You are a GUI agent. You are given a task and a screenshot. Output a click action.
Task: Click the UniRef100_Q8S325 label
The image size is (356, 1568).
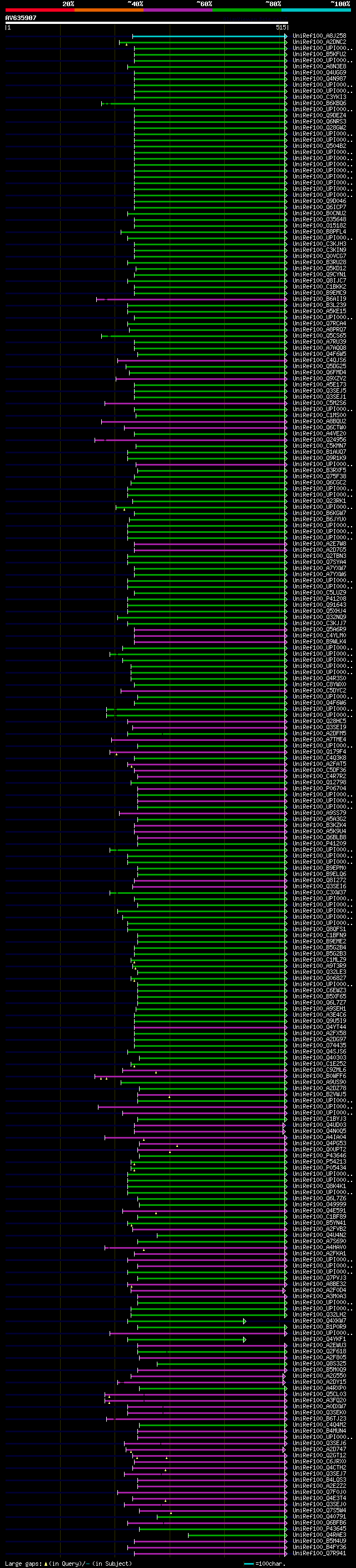(x=319, y=1363)
